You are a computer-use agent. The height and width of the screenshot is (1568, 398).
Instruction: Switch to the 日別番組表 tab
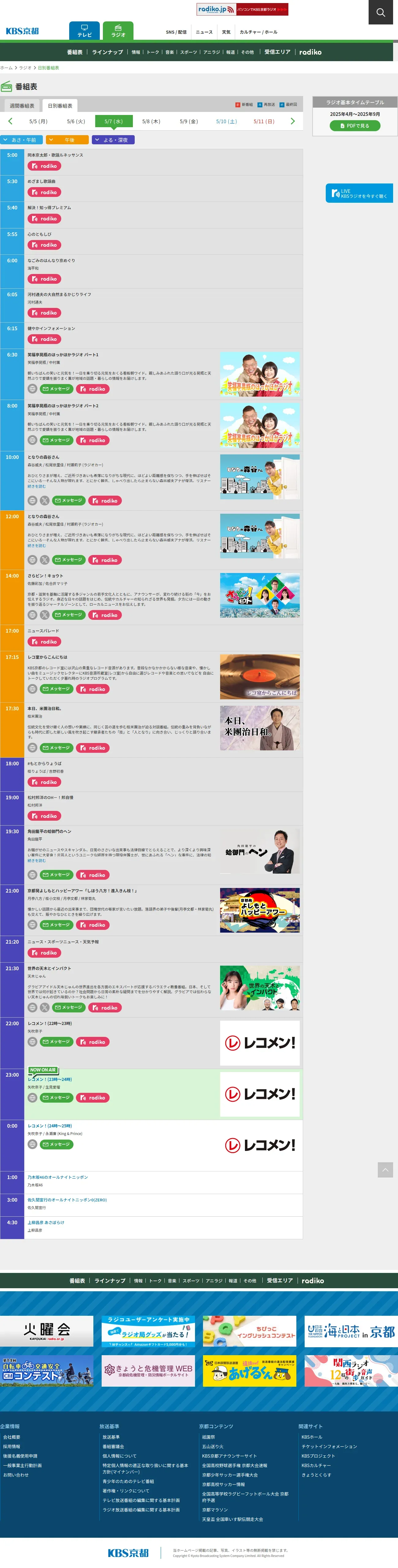click(x=60, y=106)
